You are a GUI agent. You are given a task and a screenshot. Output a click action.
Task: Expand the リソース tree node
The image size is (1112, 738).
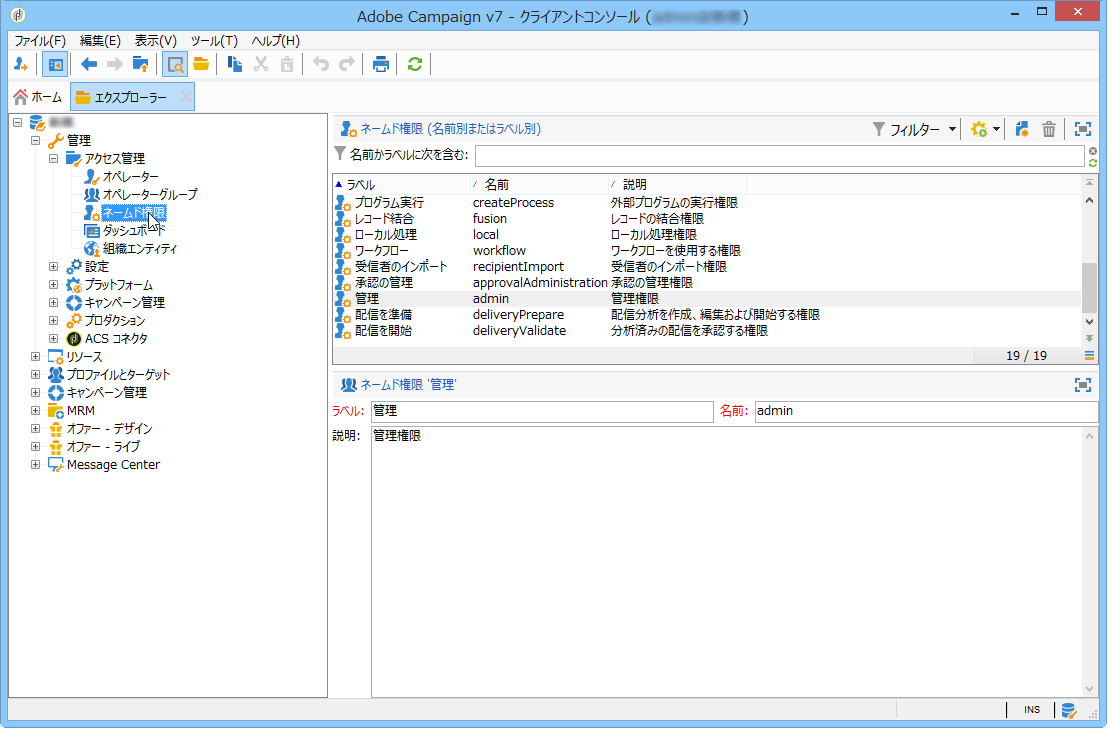(35, 357)
